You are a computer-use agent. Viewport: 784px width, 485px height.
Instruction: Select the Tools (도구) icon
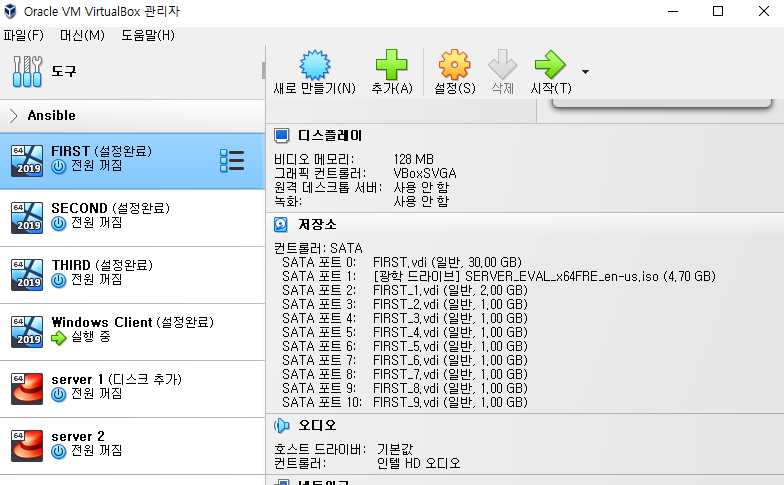28,72
